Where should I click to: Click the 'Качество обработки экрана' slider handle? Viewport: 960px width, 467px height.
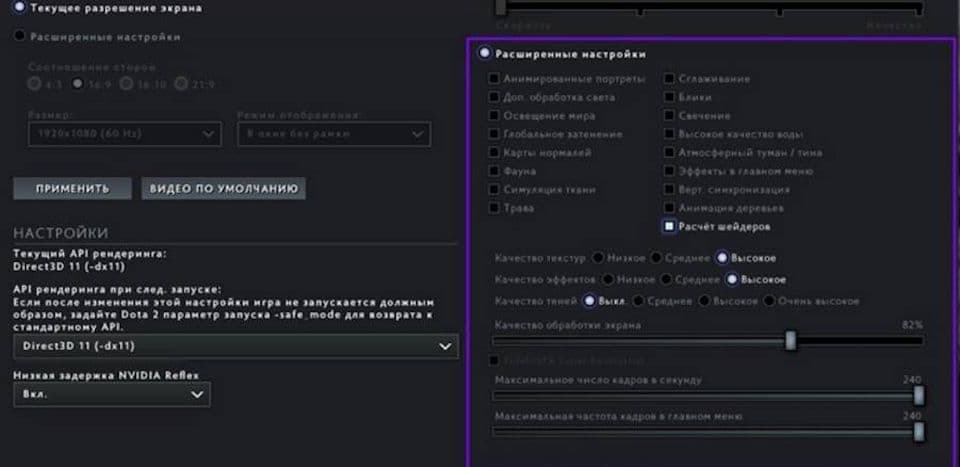(790, 341)
